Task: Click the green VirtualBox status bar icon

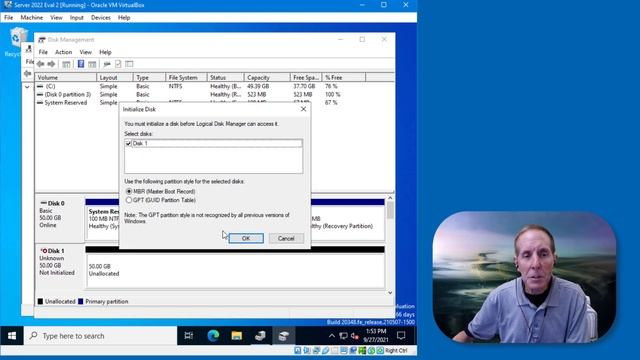Action: pyautogui.click(x=362, y=350)
